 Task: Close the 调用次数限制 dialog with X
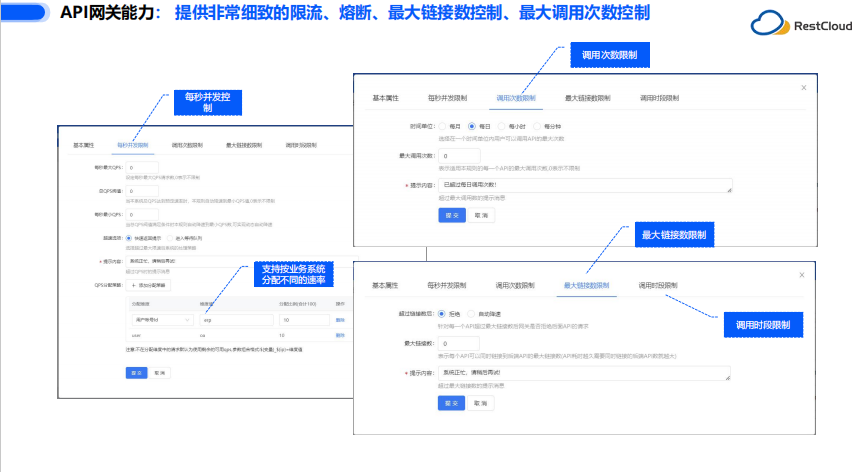click(803, 88)
